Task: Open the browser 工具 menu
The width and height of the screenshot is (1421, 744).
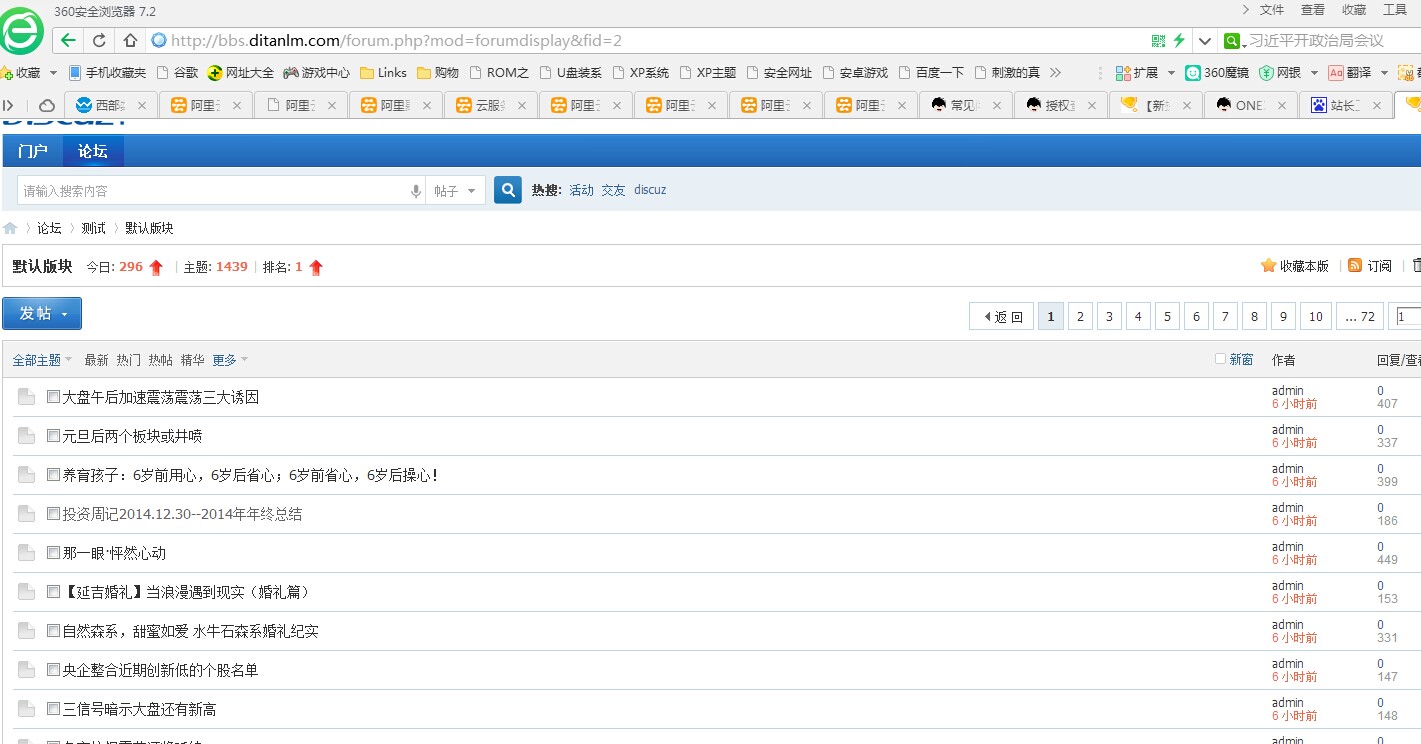Action: click(x=1394, y=10)
